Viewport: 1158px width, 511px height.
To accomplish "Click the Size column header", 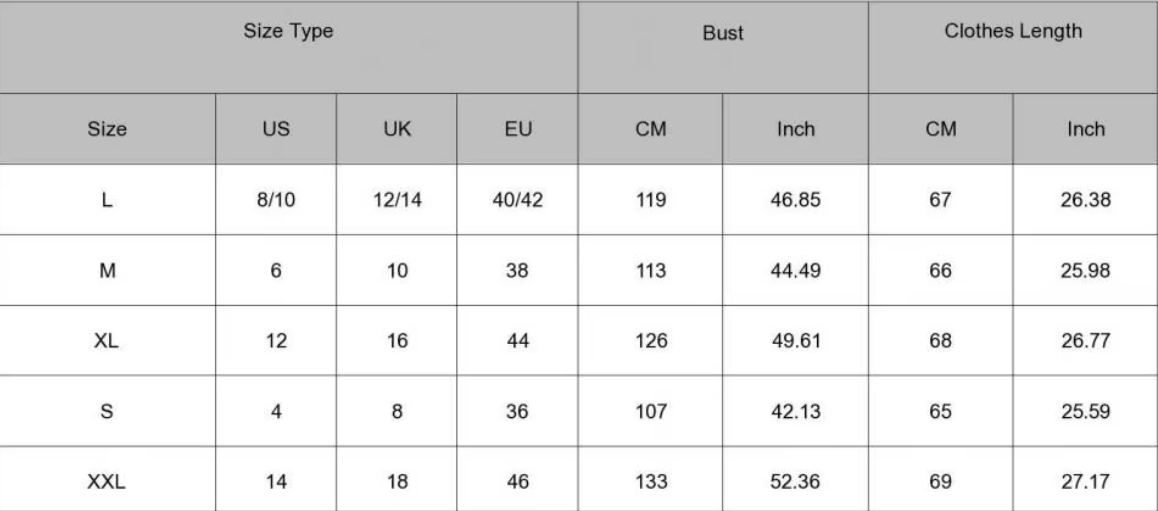I will [107, 129].
